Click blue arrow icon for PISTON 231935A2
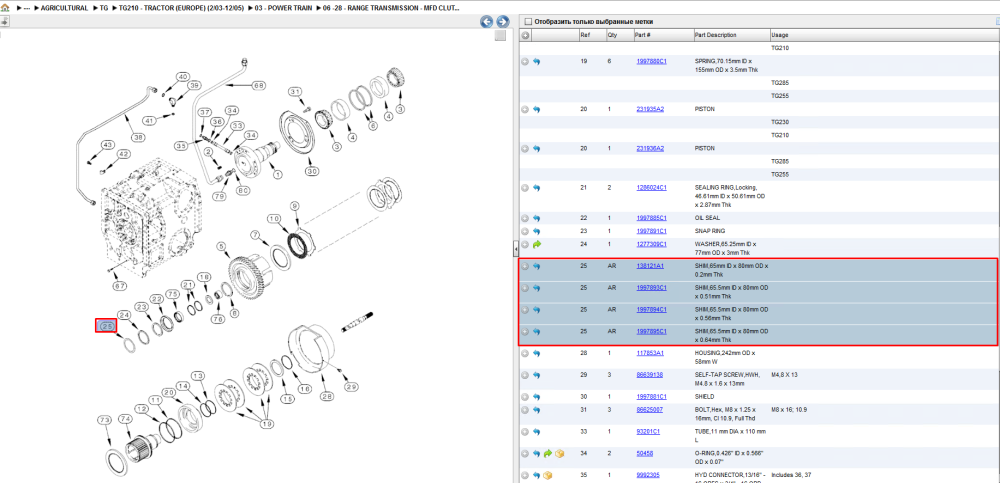1000x483 pixels. pos(536,110)
